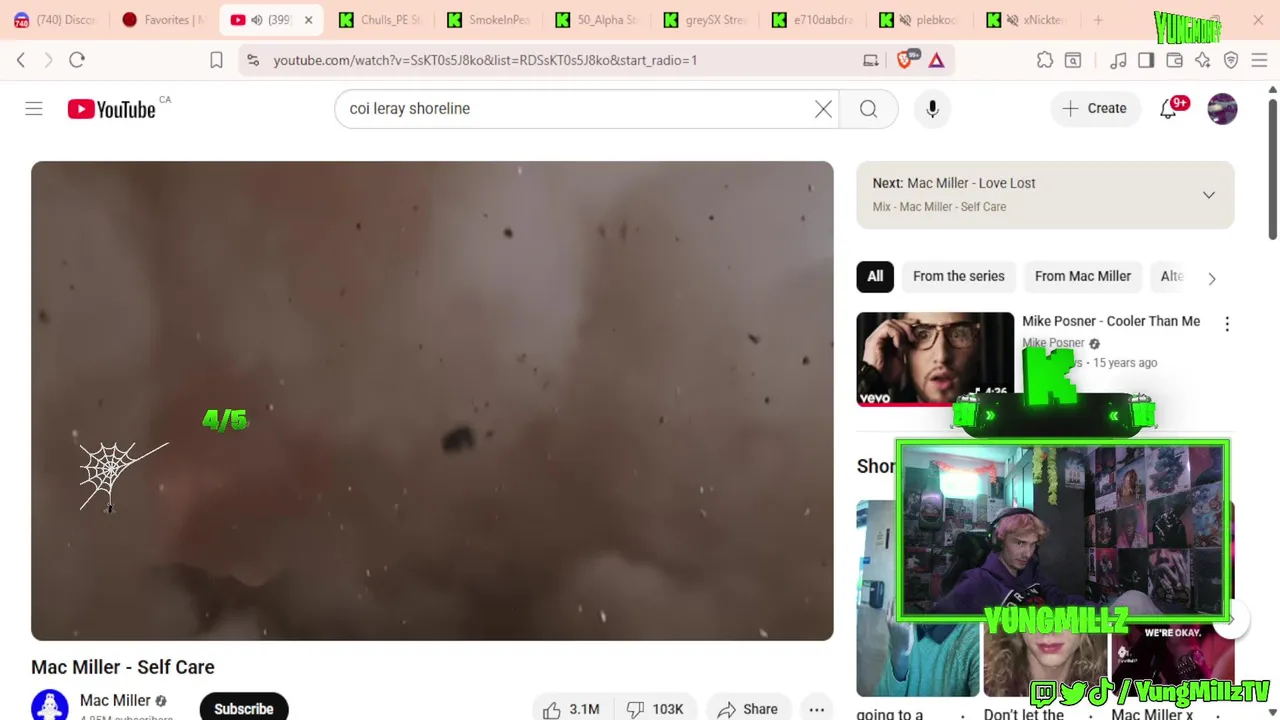Image resolution: width=1280 pixels, height=720 pixels.
Task: Switch to the greySX tab
Action: (x=705, y=20)
